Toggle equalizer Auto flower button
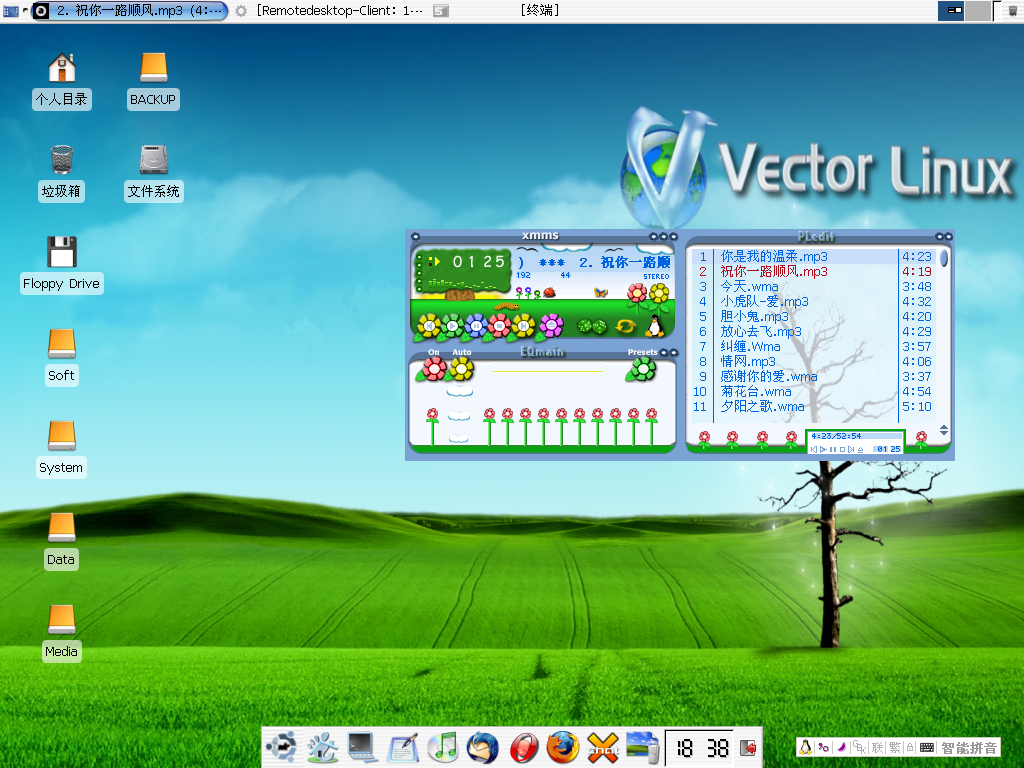The image size is (1024, 768). tap(462, 369)
